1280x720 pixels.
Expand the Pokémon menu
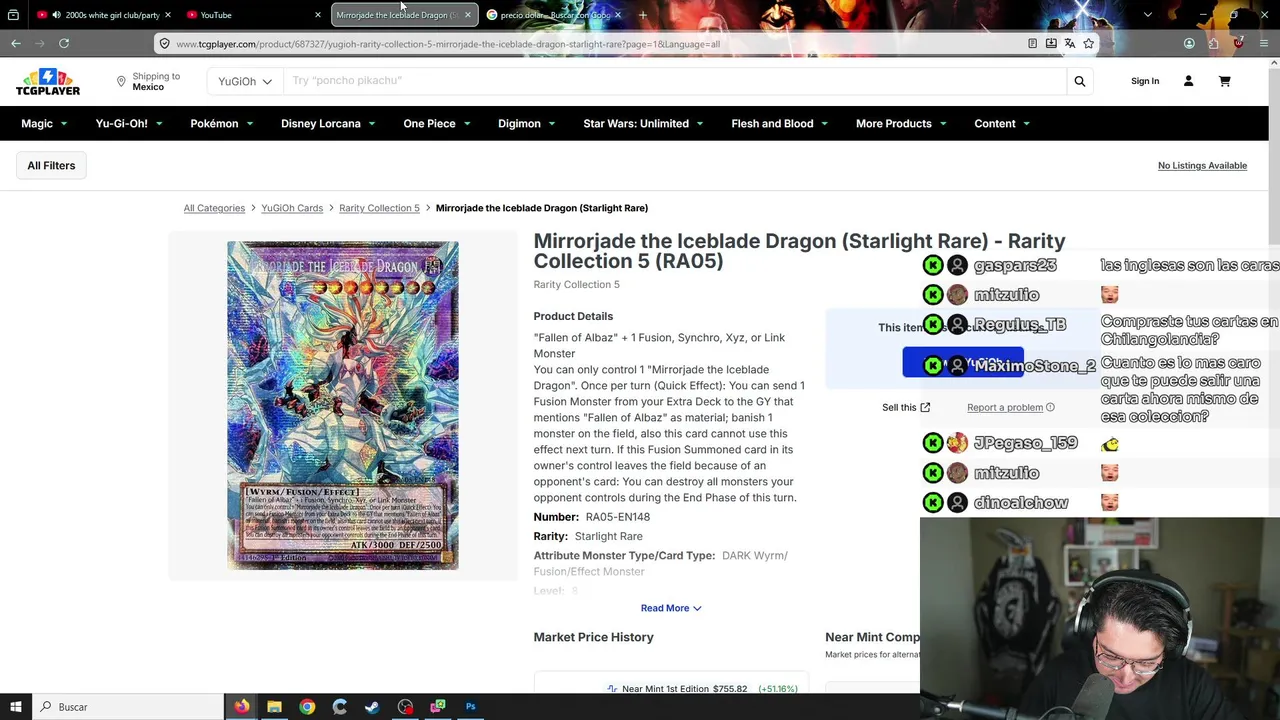coord(222,124)
